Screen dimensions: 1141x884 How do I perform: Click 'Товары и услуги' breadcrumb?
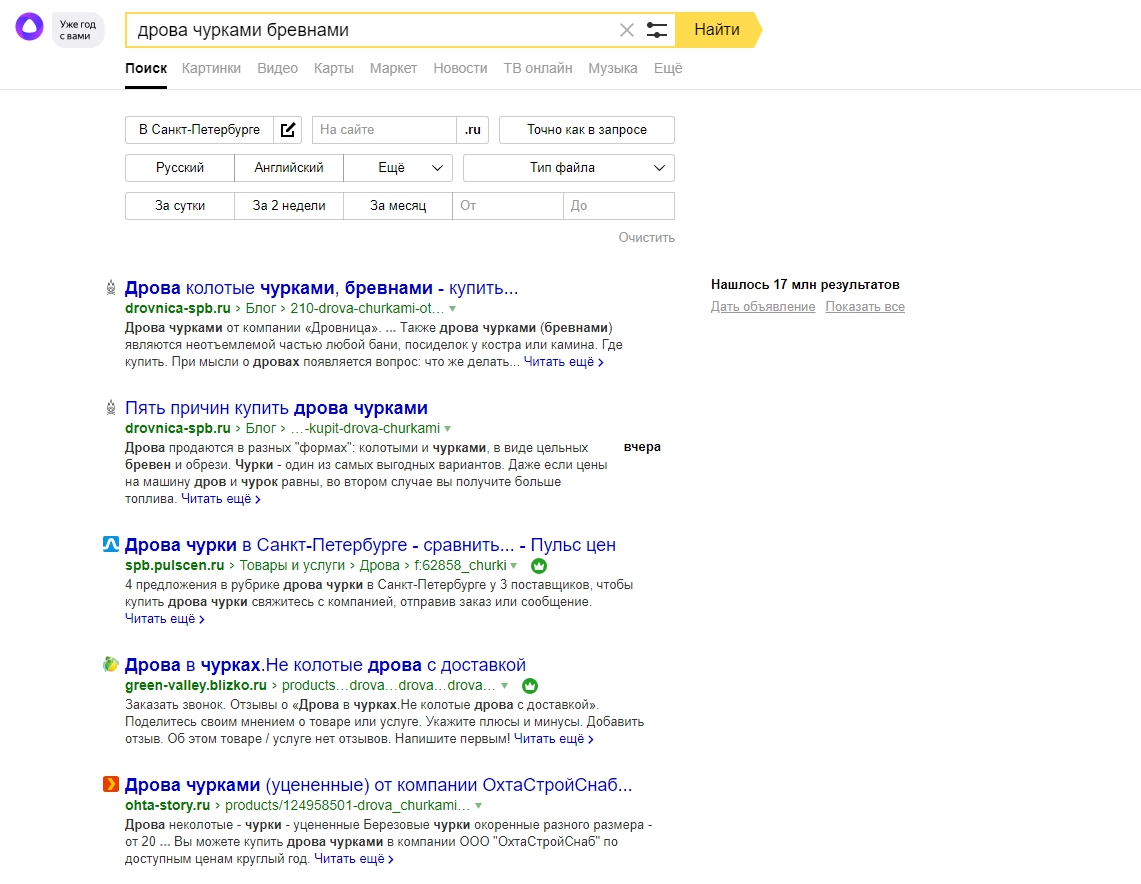[x=292, y=565]
